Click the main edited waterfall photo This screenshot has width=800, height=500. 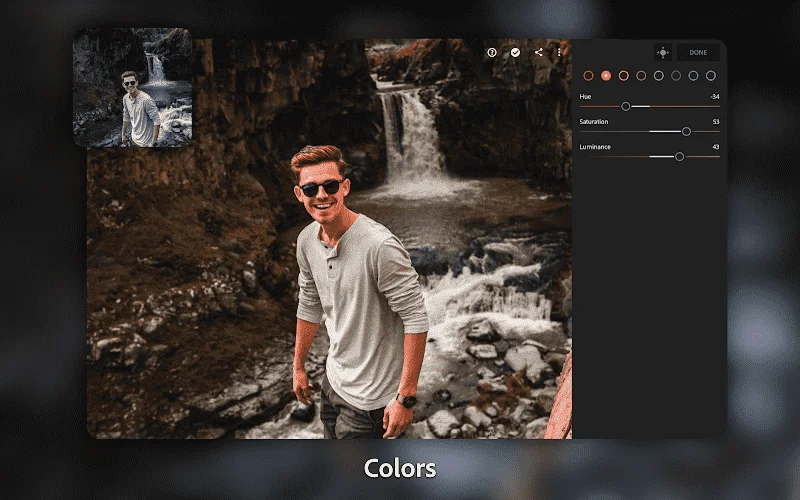click(329, 239)
